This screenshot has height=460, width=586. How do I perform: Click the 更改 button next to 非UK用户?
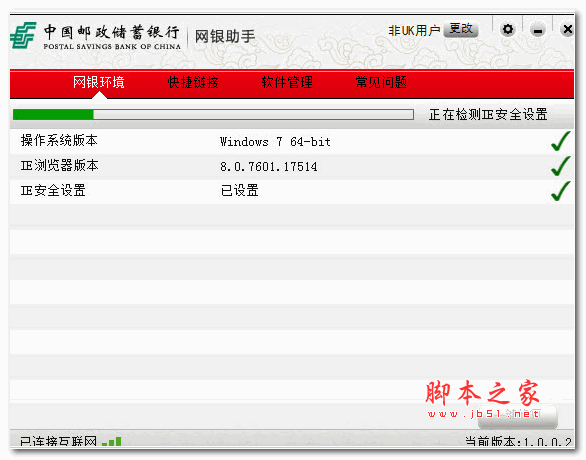(x=461, y=29)
